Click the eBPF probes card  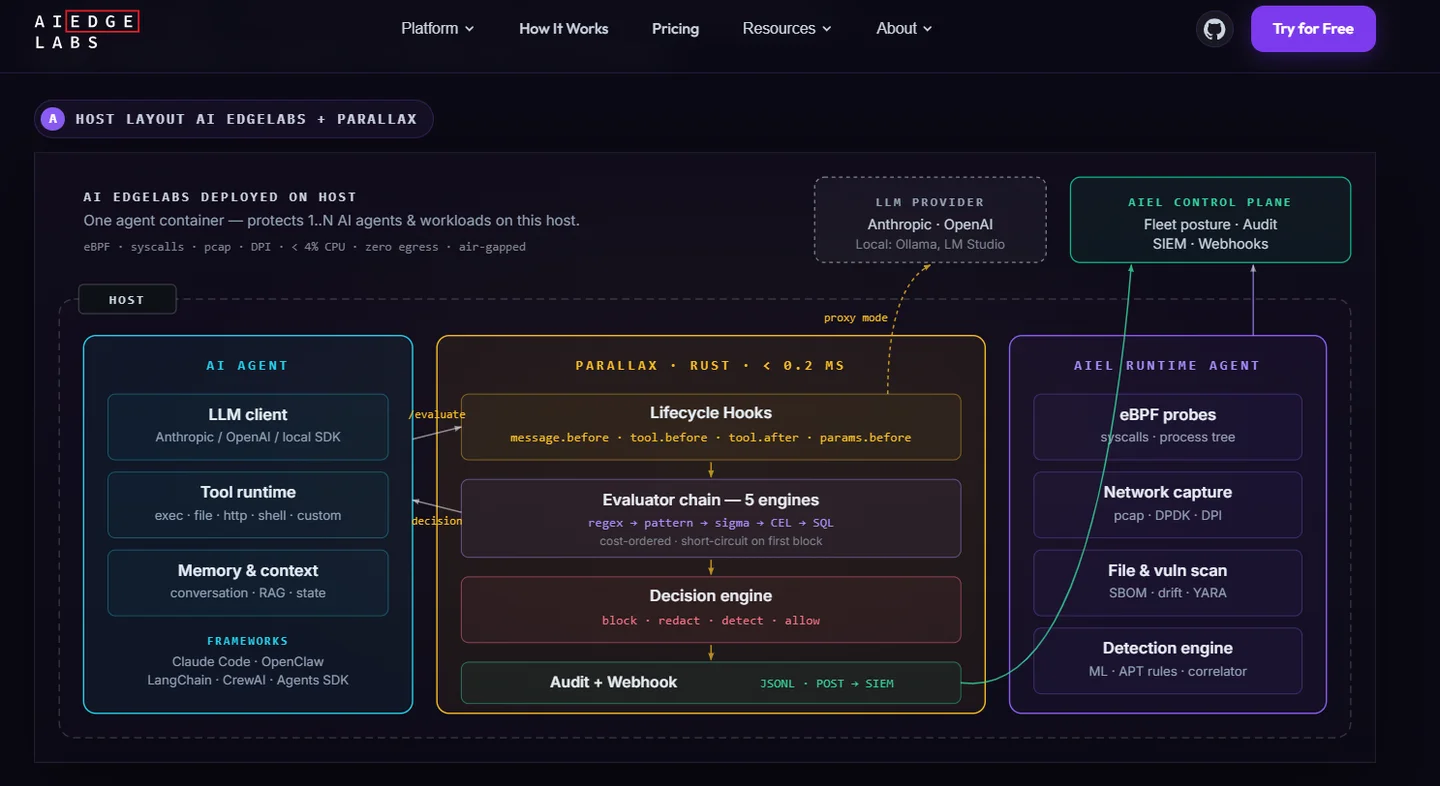(x=1168, y=427)
